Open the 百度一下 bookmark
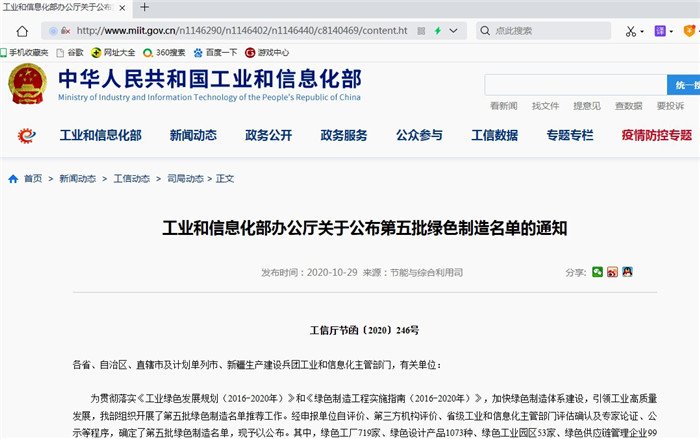This screenshot has height=439, width=700. 214,52
